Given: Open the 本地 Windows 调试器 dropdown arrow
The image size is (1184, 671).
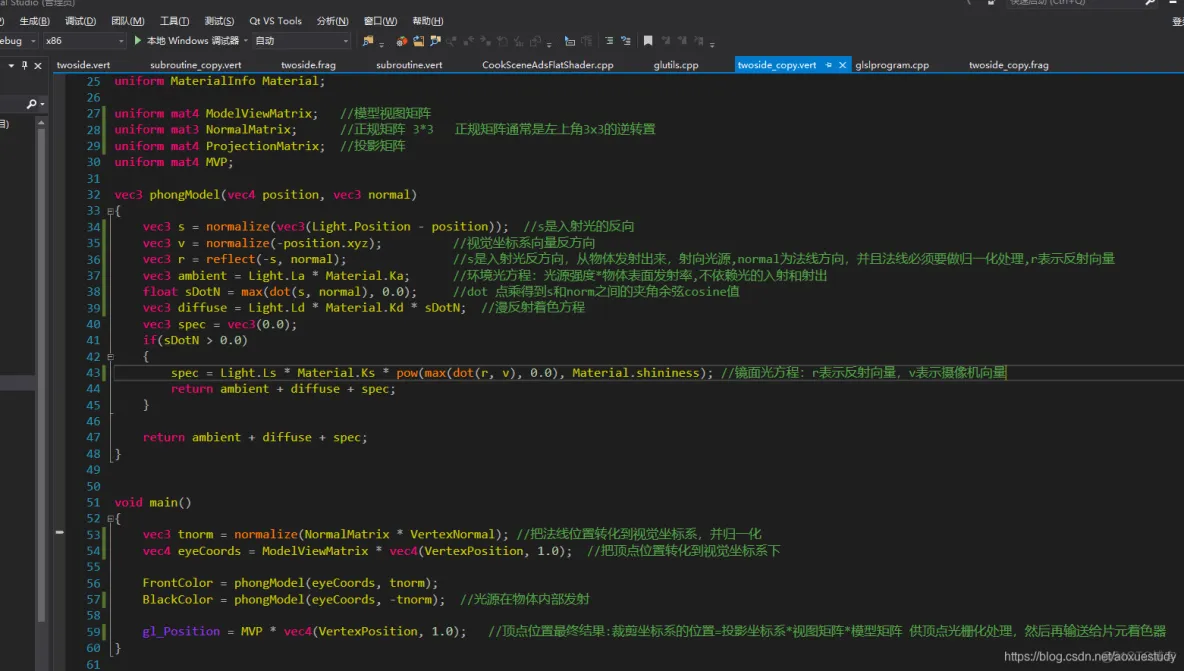Looking at the screenshot, I should pyautogui.click(x=246, y=41).
